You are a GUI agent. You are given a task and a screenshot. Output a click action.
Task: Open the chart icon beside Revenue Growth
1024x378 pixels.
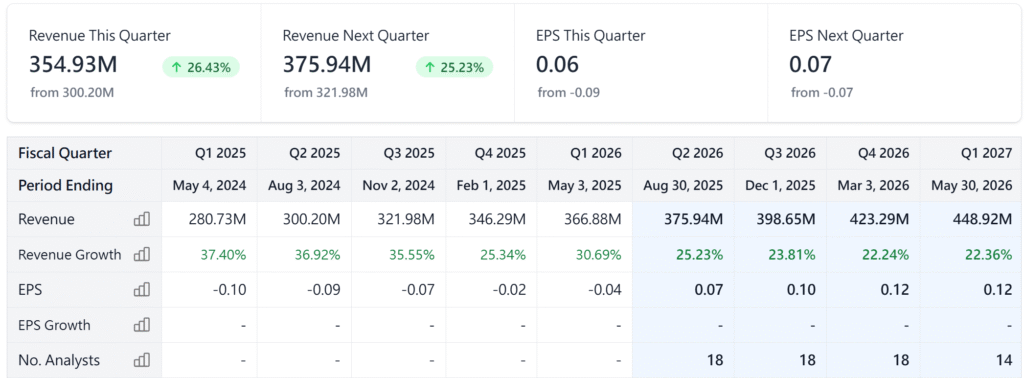point(142,255)
